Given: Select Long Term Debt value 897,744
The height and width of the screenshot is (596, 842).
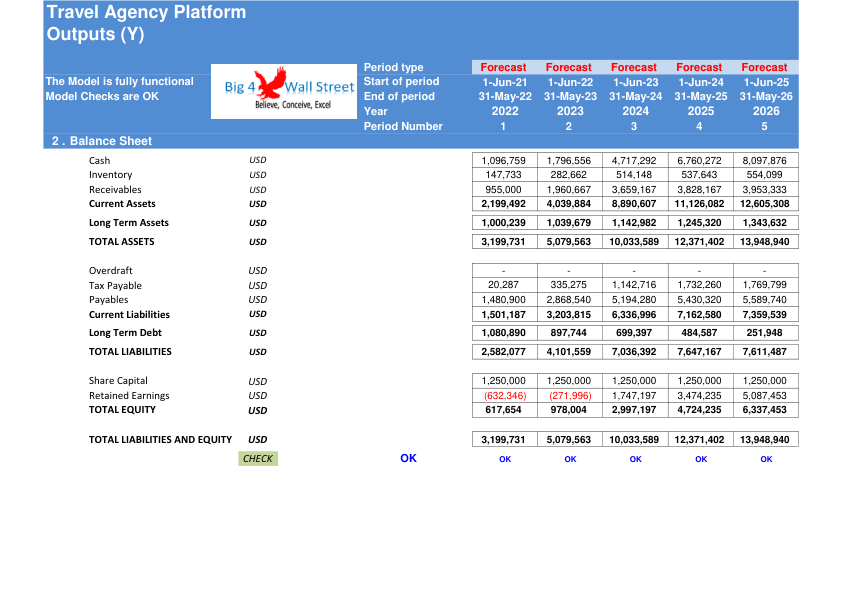Looking at the screenshot, I should [569, 333].
